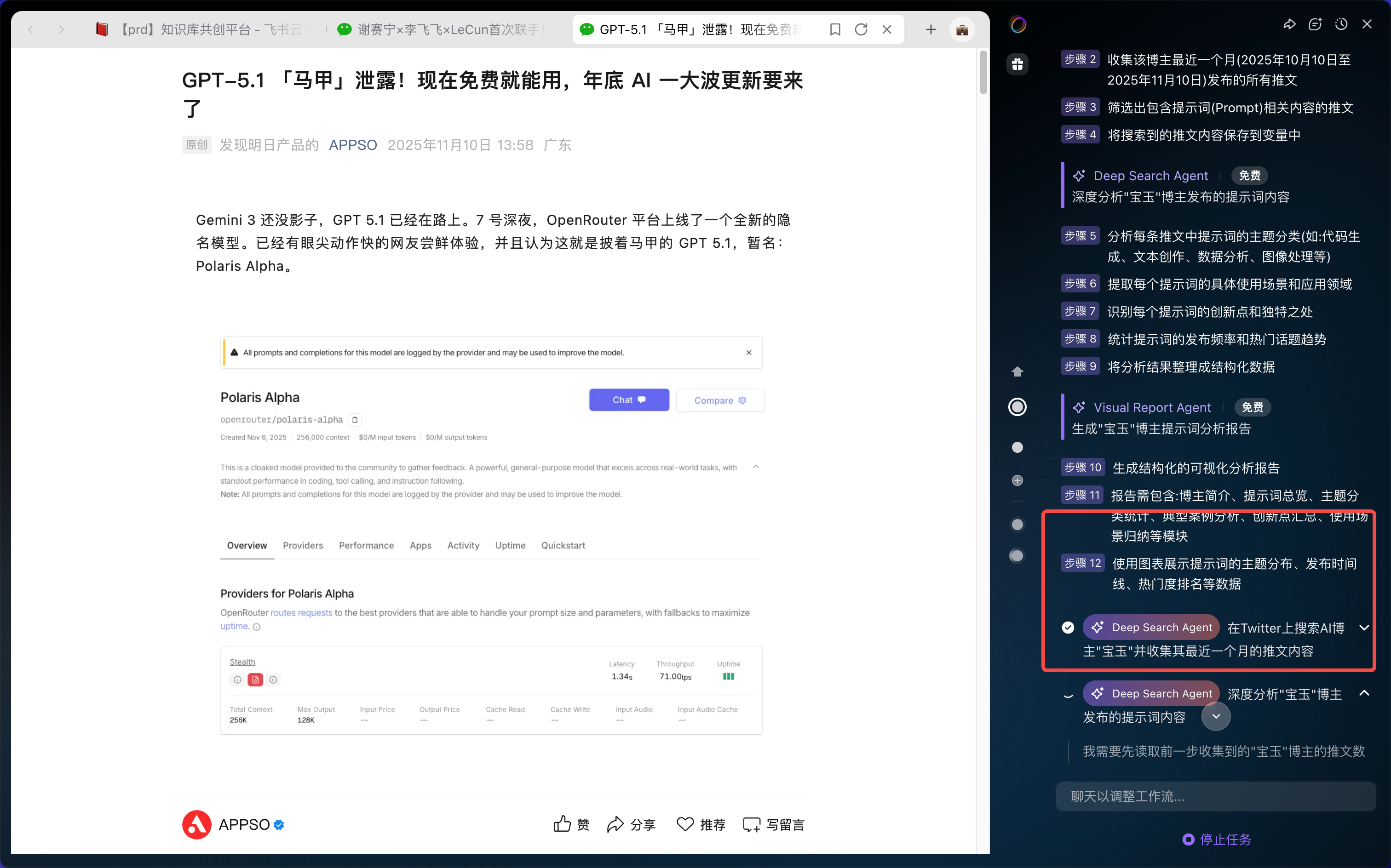
Task: Reload the GPT-5.1 article tab
Action: (x=861, y=29)
